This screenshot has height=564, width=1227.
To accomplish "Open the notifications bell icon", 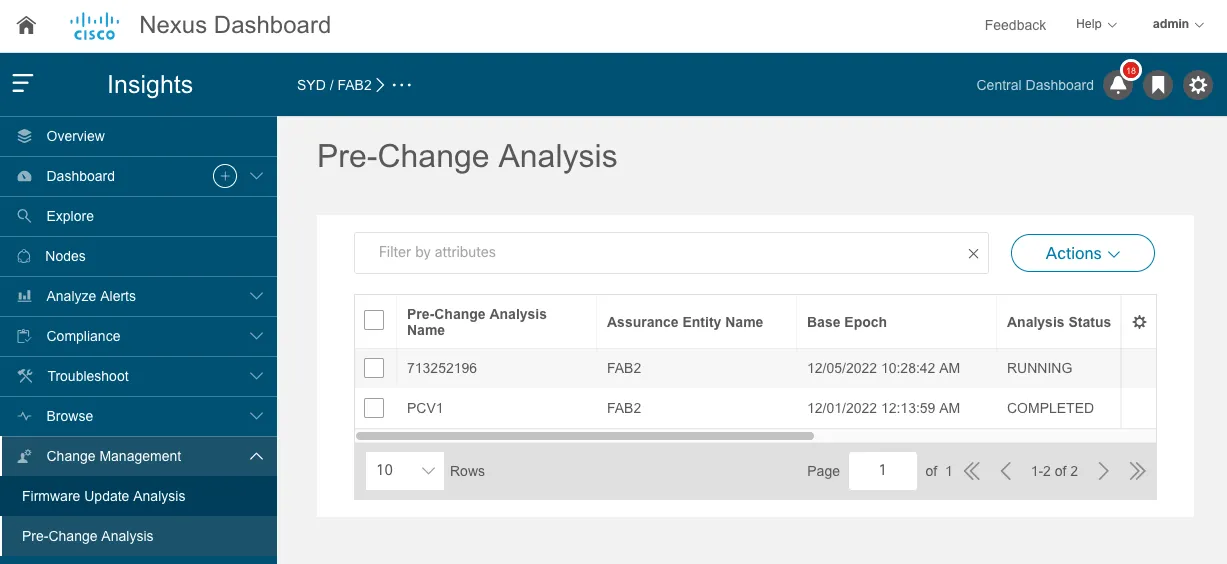I will [x=1118, y=85].
